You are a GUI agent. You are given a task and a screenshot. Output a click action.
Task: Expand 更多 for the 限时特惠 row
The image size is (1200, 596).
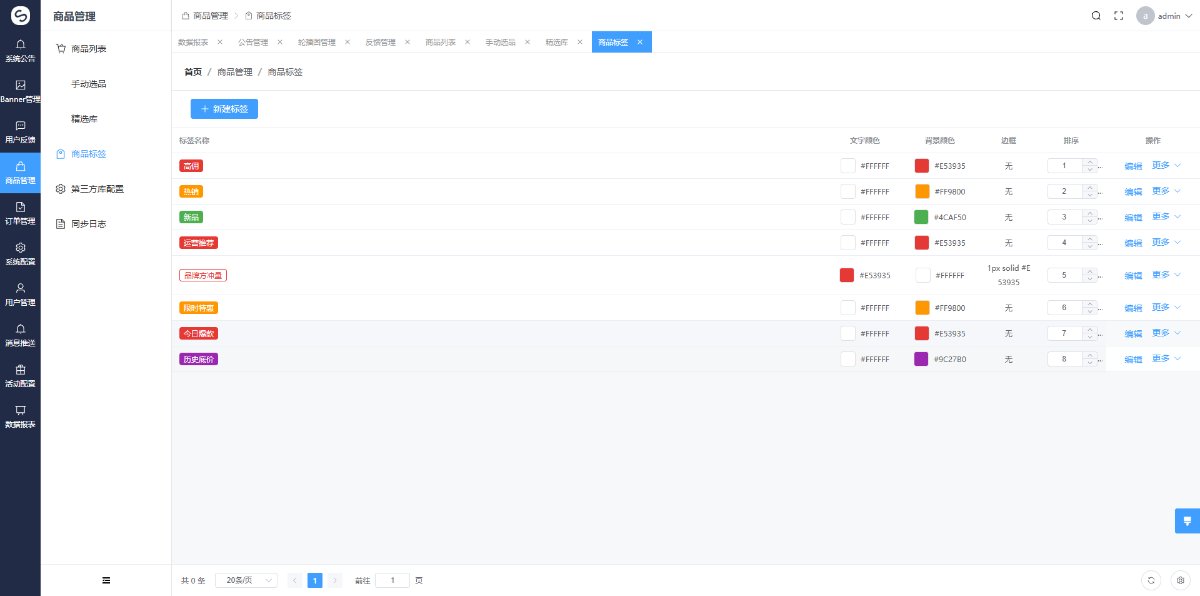[1167, 307]
